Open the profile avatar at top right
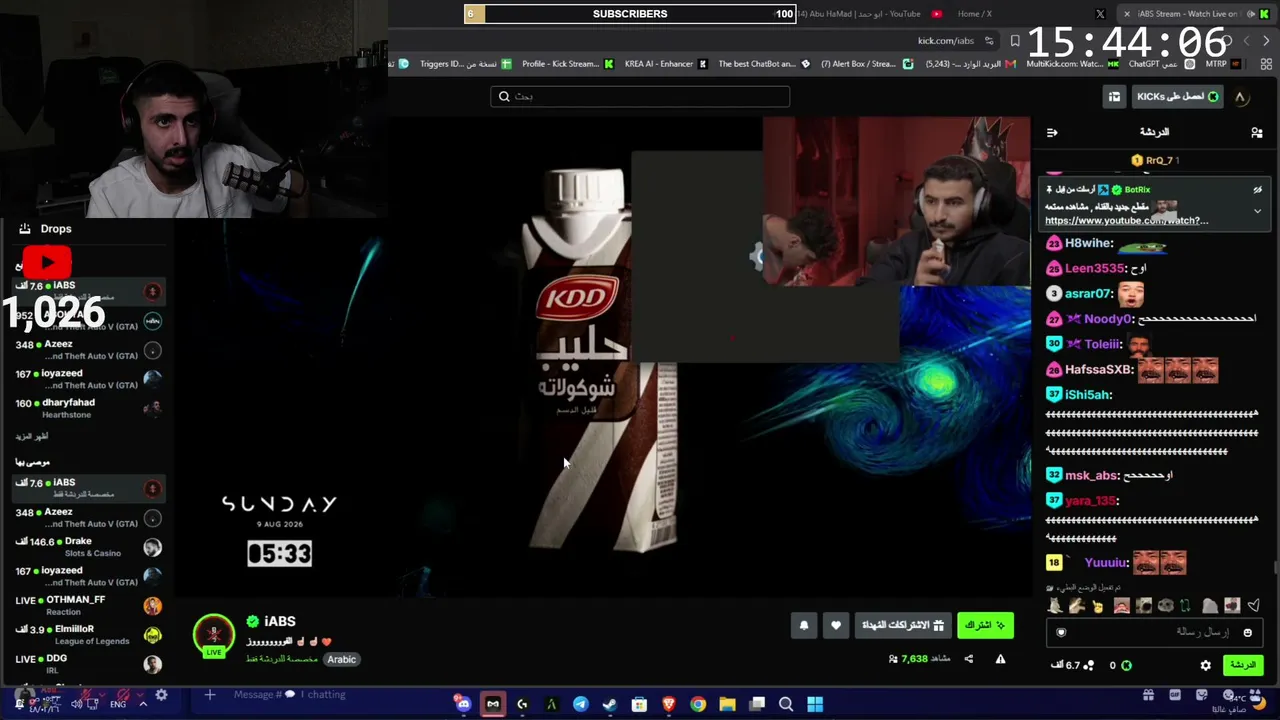This screenshot has height=720, width=1280. pyautogui.click(x=1240, y=97)
